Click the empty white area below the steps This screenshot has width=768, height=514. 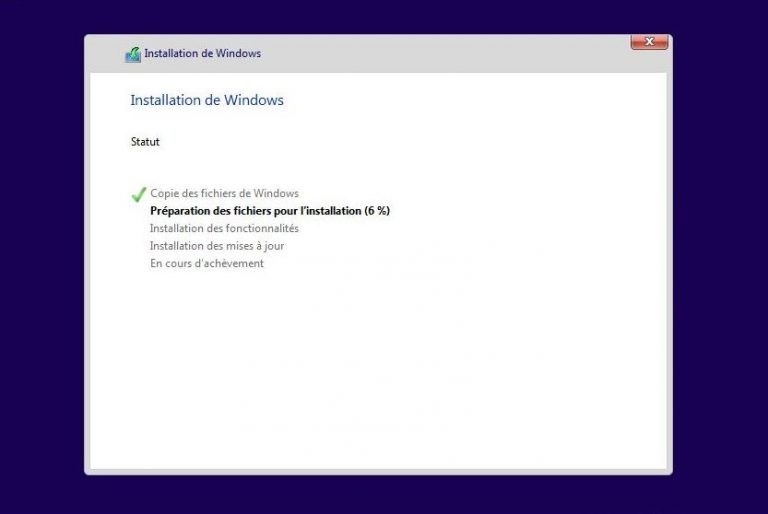[378, 370]
